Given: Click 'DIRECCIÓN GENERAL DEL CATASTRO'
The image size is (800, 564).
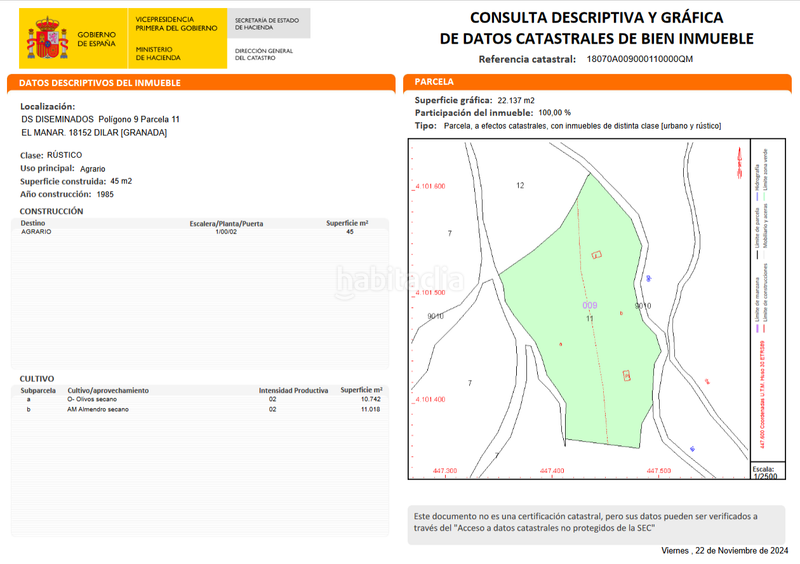Looking at the screenshot, I should click(x=264, y=54).
